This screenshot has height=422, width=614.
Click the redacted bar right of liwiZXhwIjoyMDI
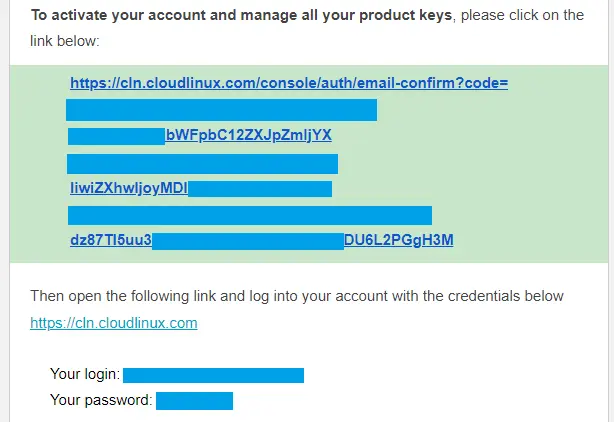tap(260, 188)
